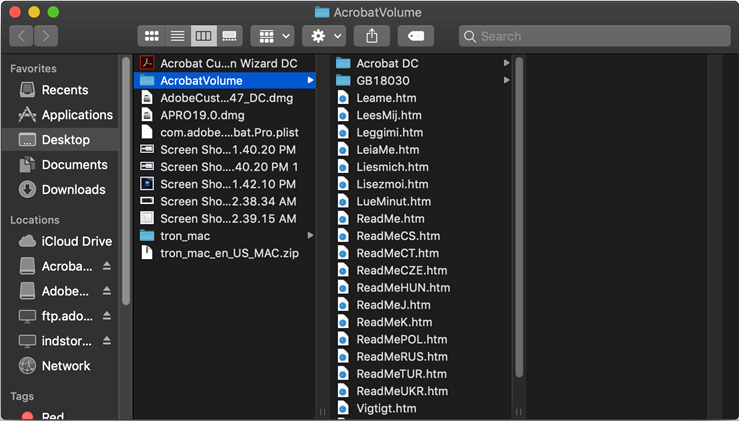Select LeiaMe.htm file
This screenshot has height=421, width=739.
click(421, 149)
